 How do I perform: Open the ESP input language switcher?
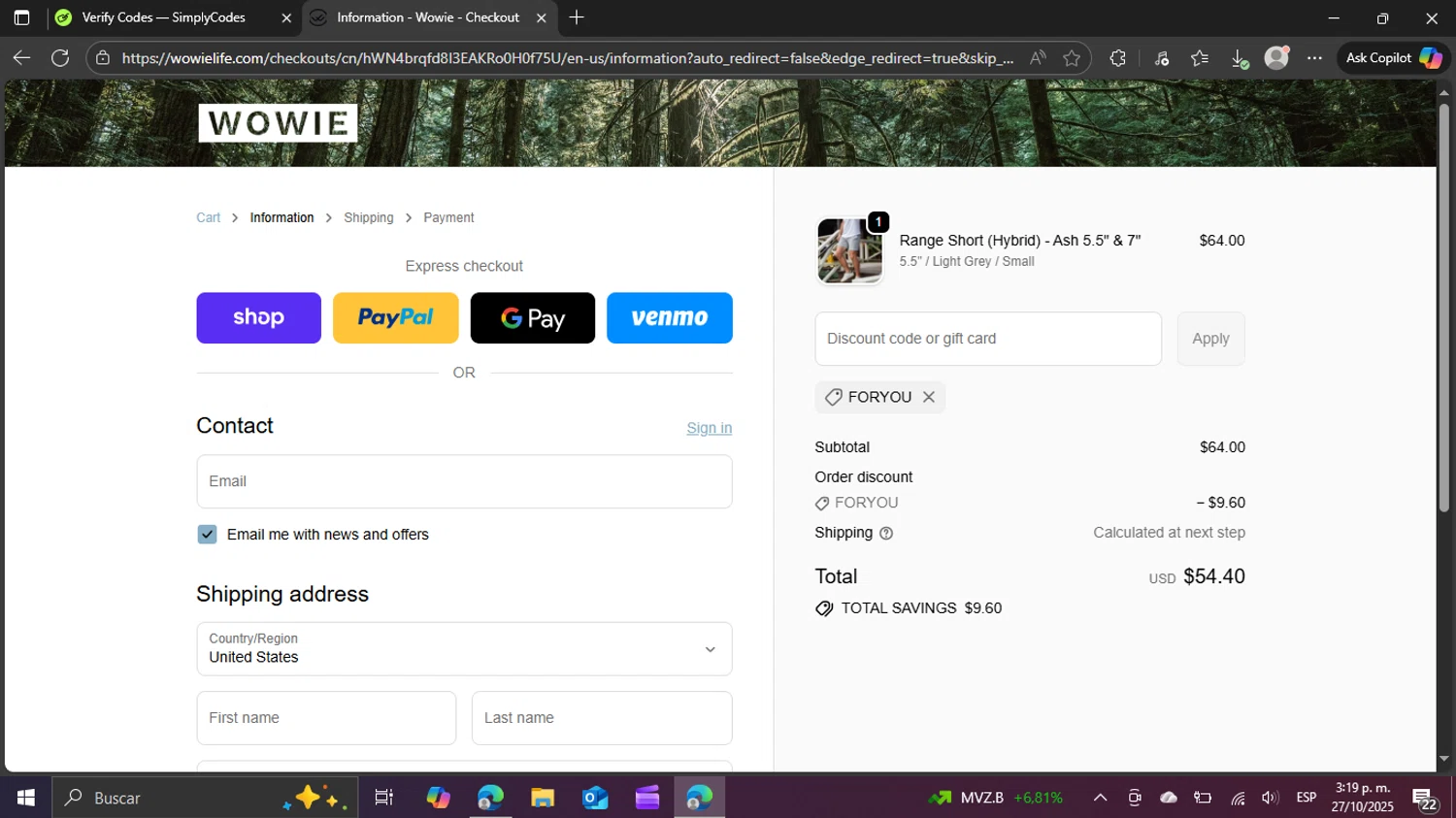coord(1307,798)
